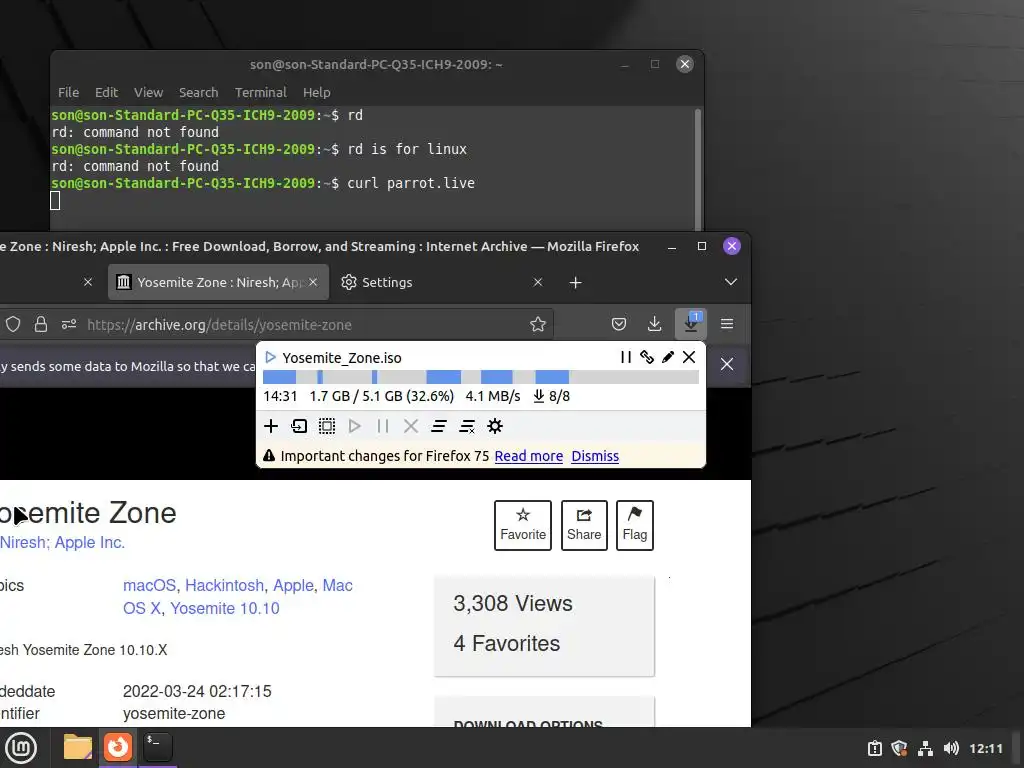Image resolution: width=1024 pixels, height=768 pixels.
Task: Open the Yosemite 10.10 topic link
Action: pos(225,608)
